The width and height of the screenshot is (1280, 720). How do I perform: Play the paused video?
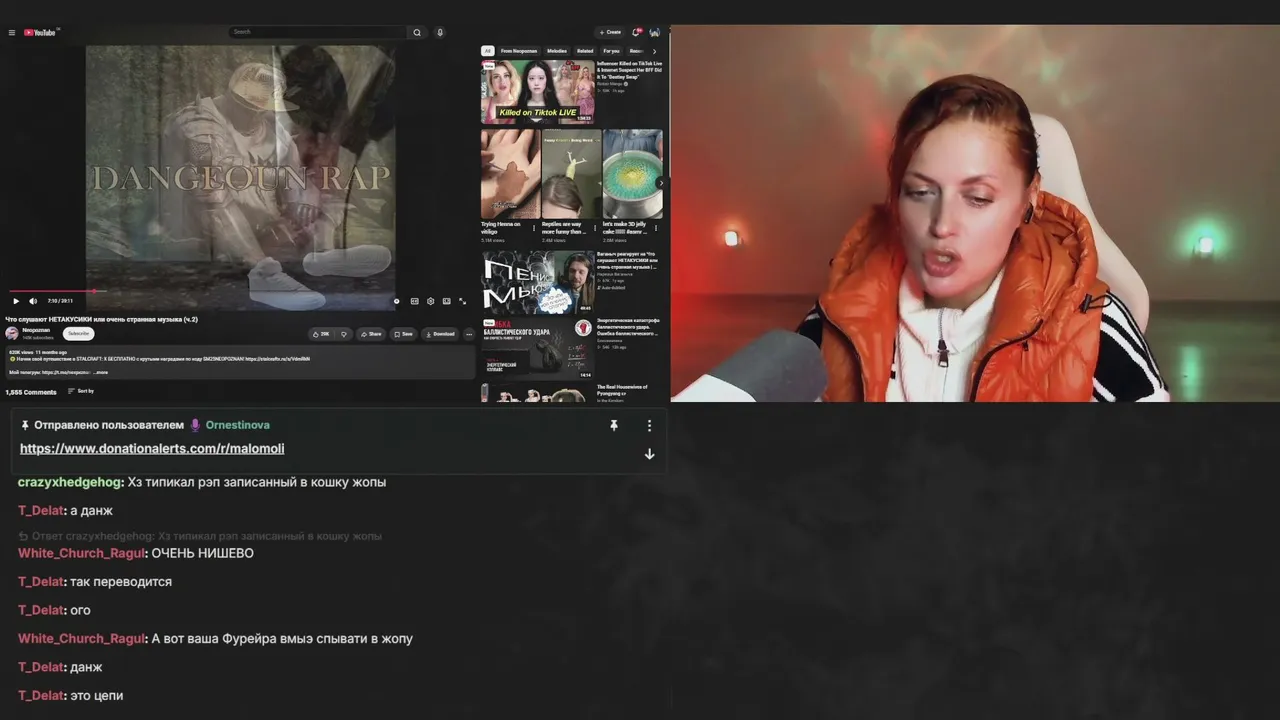click(16, 301)
